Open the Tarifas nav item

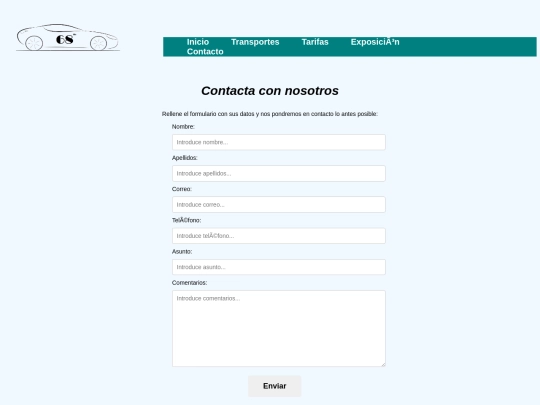[315, 42]
